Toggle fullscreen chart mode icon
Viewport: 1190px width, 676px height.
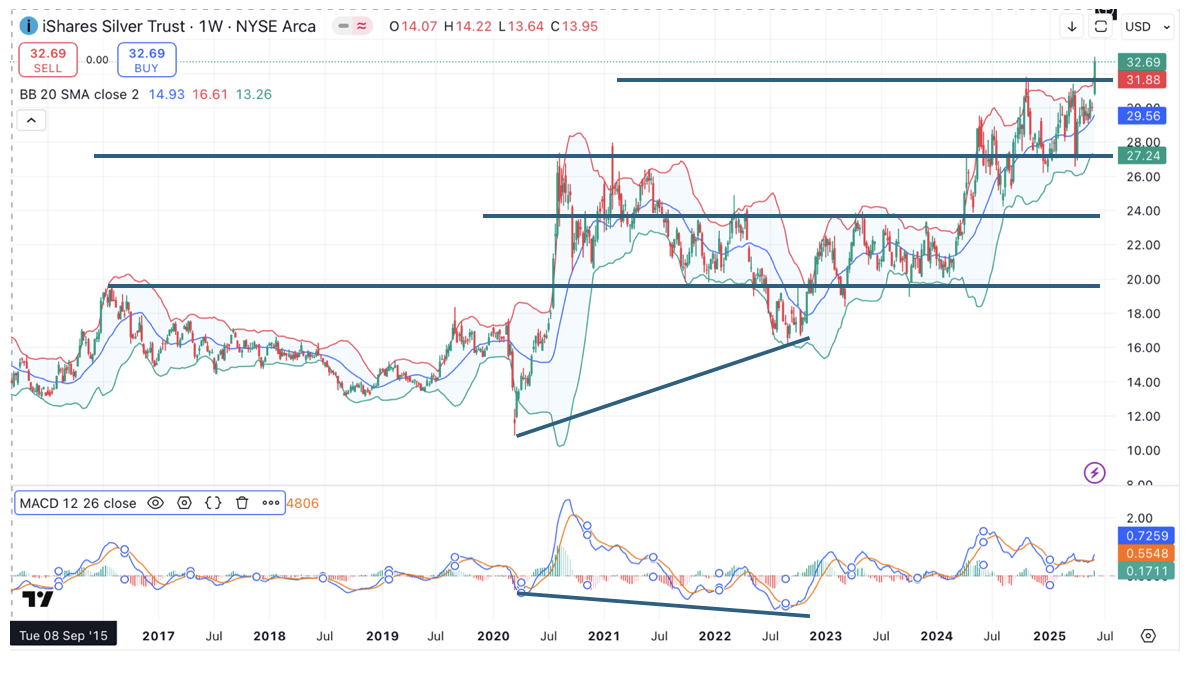click(1101, 26)
